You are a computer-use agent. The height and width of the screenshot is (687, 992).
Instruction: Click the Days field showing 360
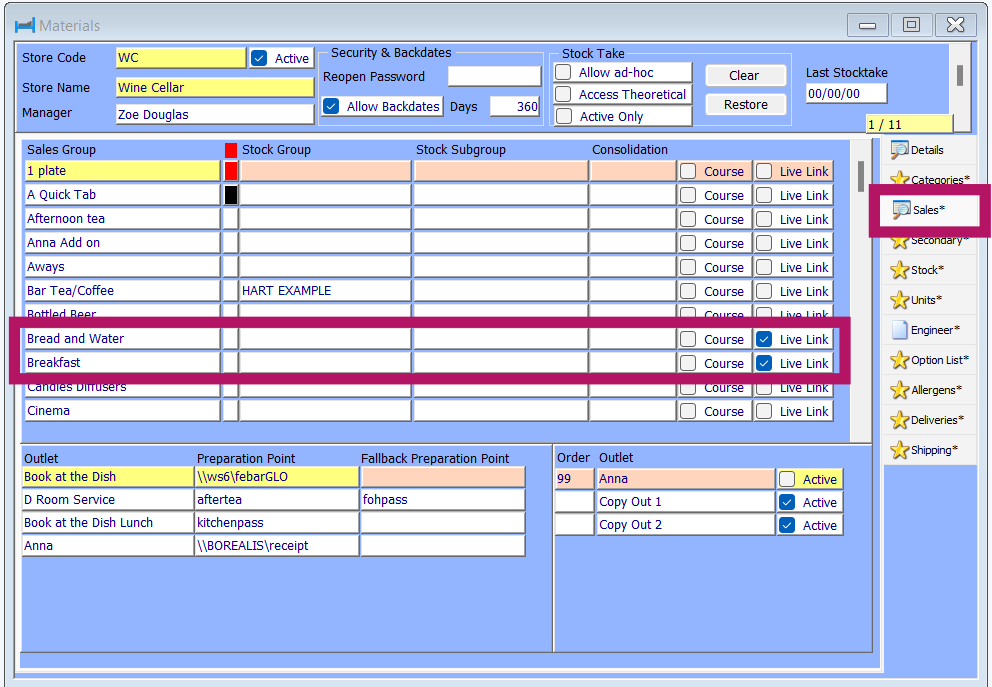[x=515, y=106]
